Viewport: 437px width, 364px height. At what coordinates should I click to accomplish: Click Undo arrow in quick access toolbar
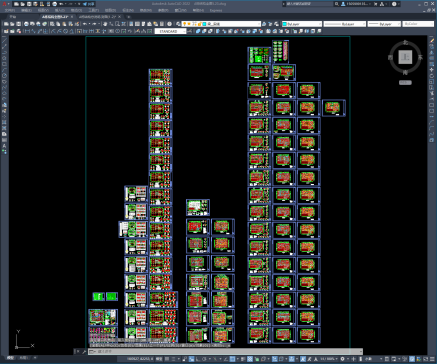(x=61, y=4)
